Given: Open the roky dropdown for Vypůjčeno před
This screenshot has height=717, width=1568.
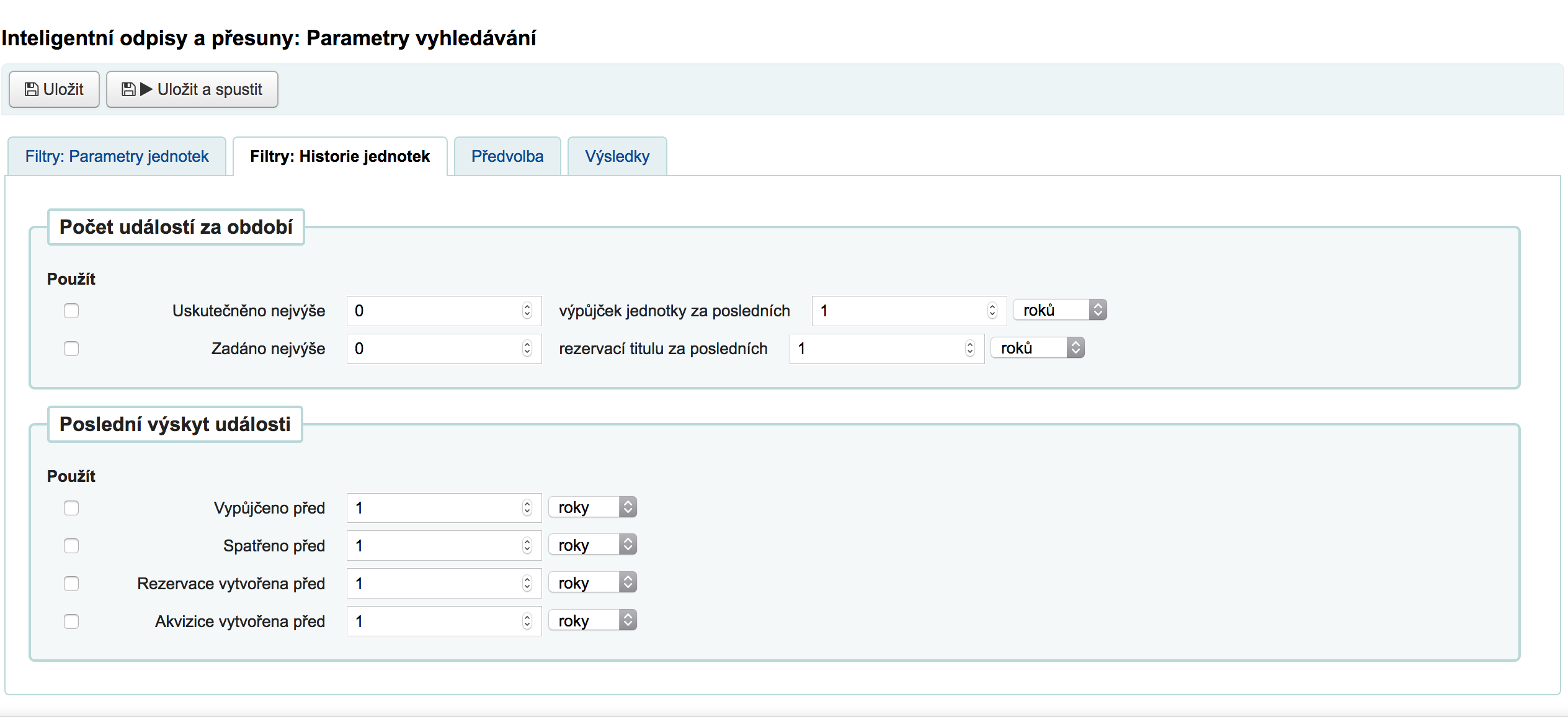Looking at the screenshot, I should pos(593,507).
